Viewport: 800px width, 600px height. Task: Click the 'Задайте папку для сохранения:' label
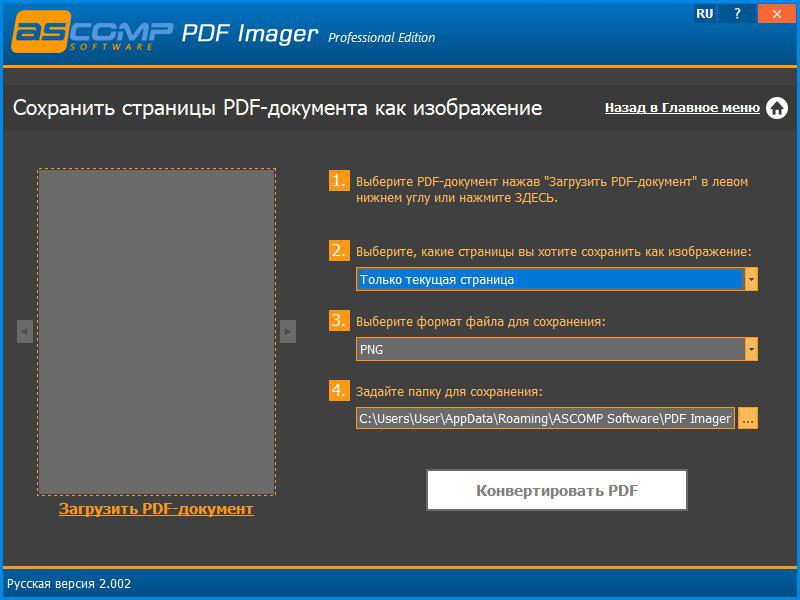(x=449, y=392)
